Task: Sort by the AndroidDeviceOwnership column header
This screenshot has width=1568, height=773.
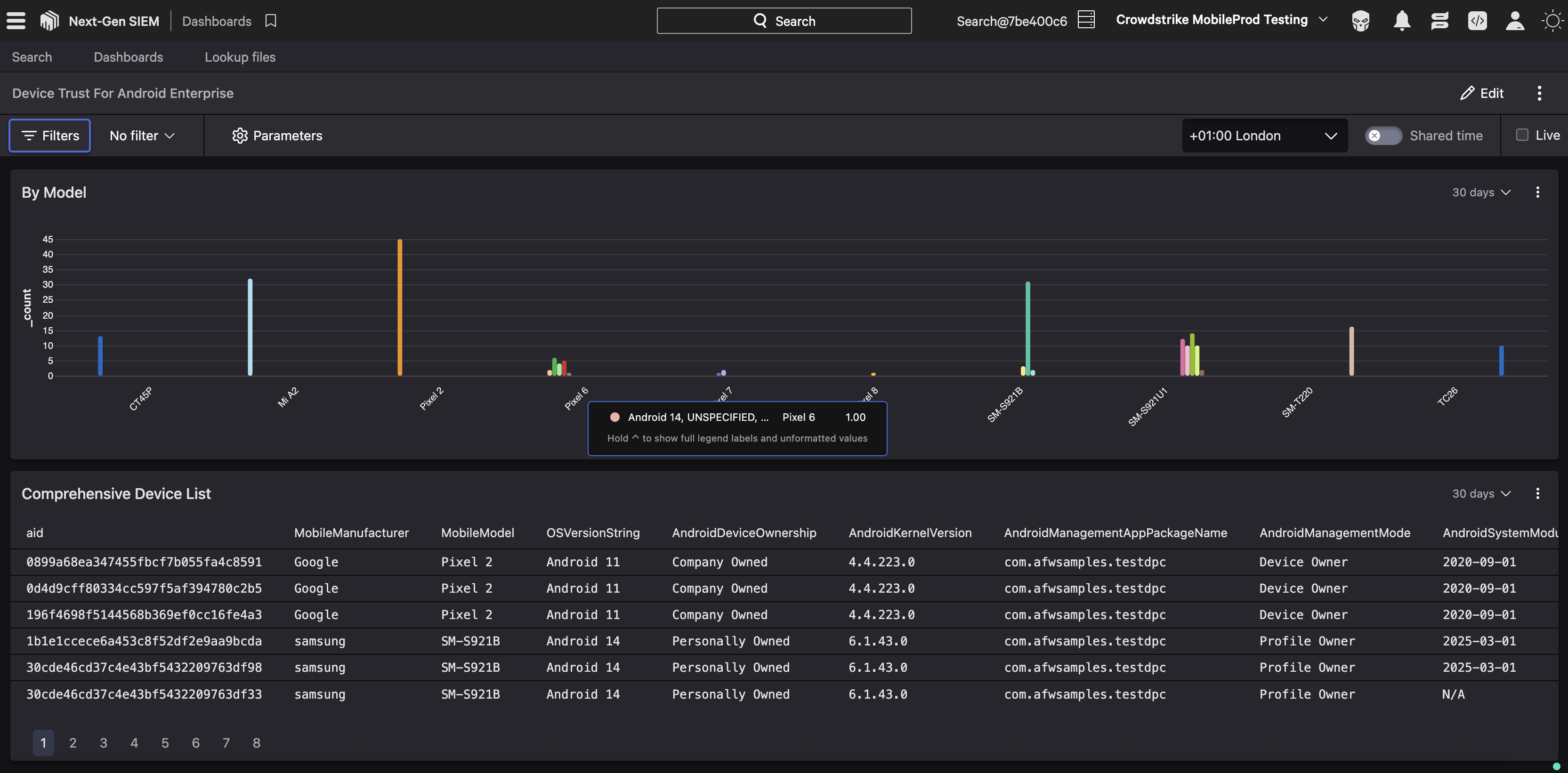Action: click(x=744, y=532)
